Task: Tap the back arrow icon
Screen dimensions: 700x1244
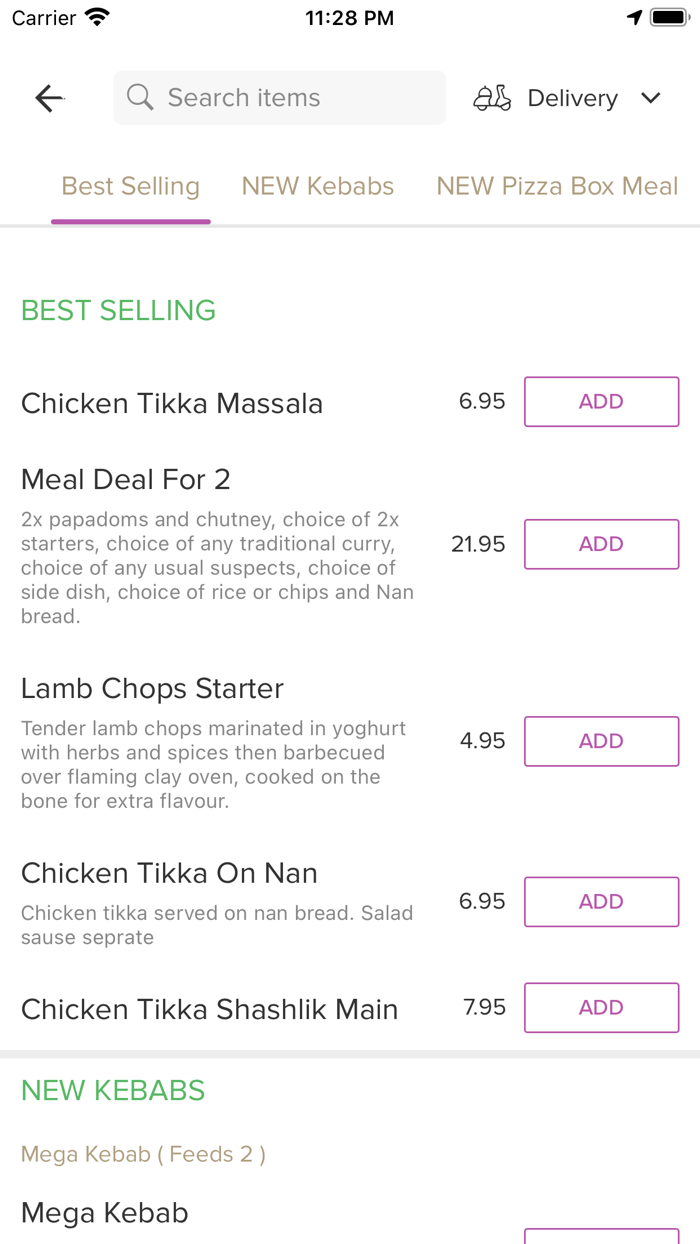Action: point(49,98)
